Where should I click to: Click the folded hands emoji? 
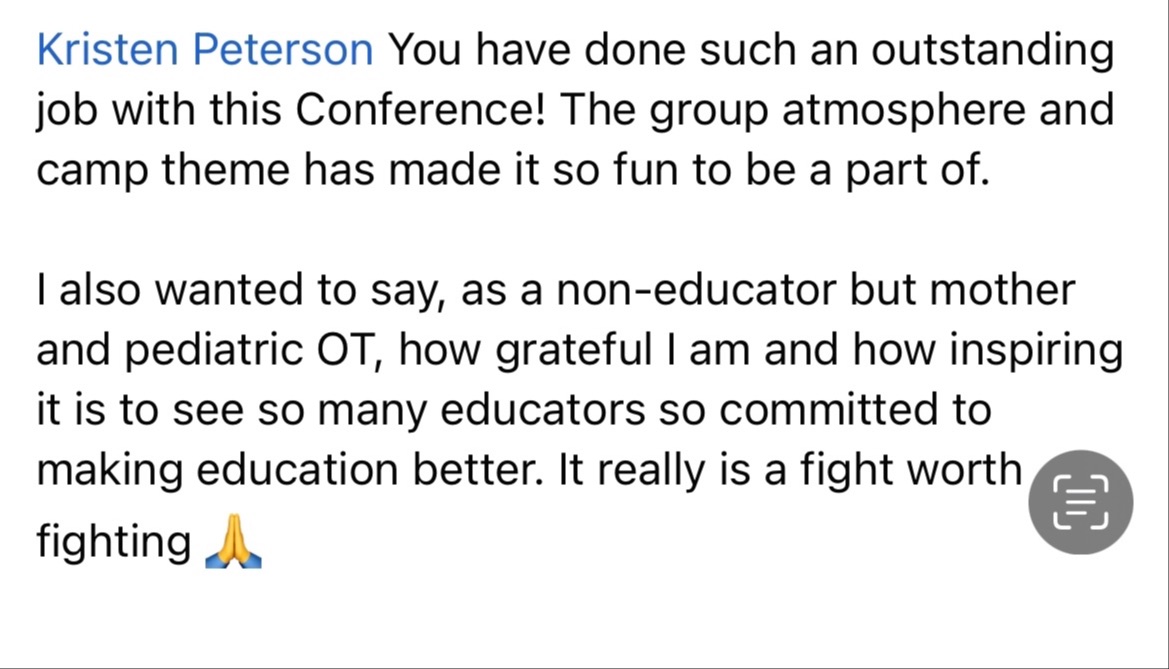click(x=233, y=541)
